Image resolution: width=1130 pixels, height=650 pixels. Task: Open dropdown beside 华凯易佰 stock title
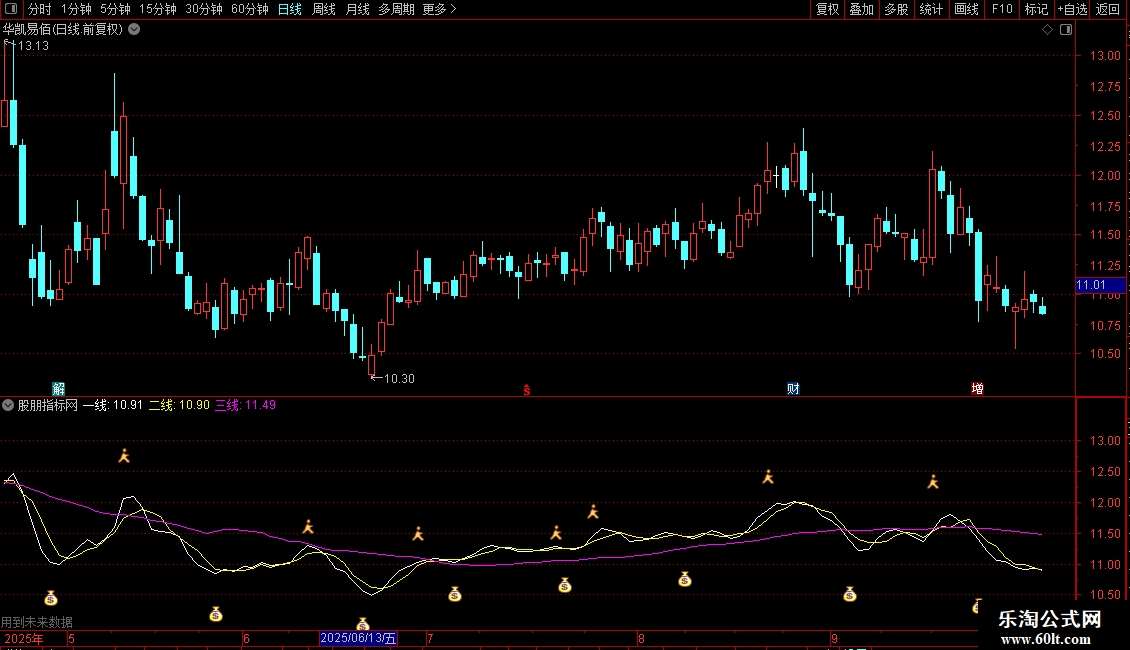(x=134, y=30)
